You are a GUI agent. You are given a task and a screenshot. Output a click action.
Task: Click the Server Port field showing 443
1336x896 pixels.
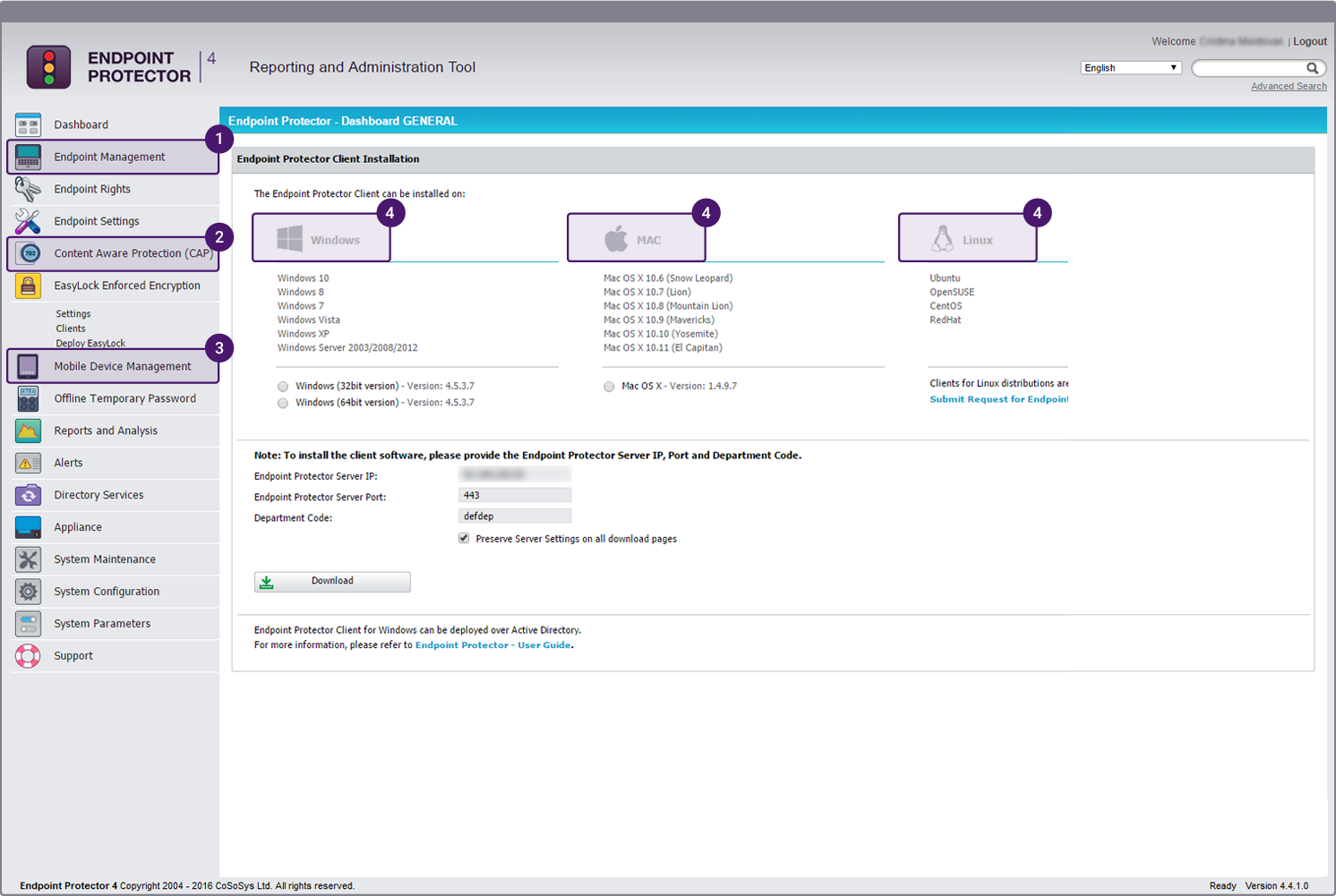(515, 495)
